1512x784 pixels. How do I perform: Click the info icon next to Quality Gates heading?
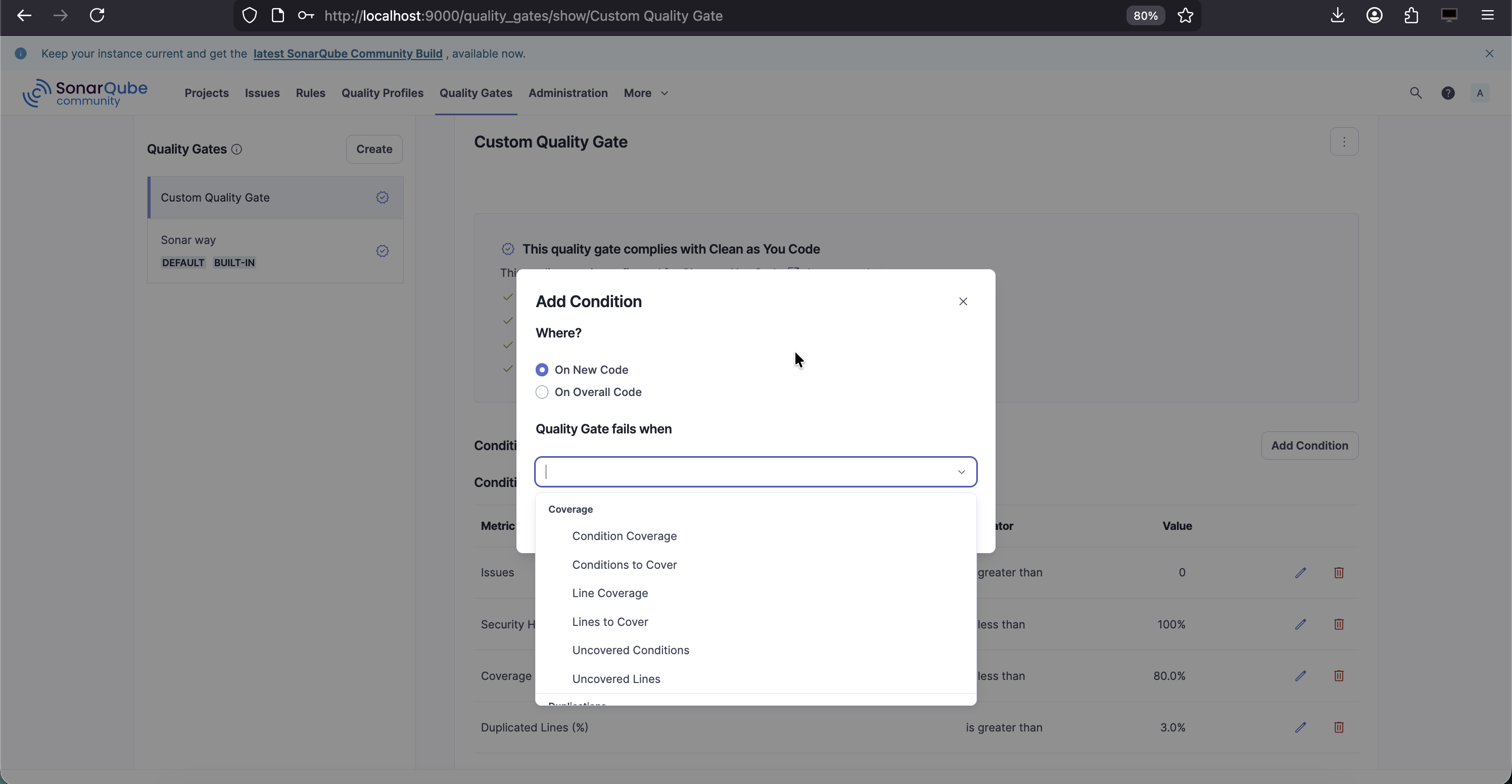[237, 149]
